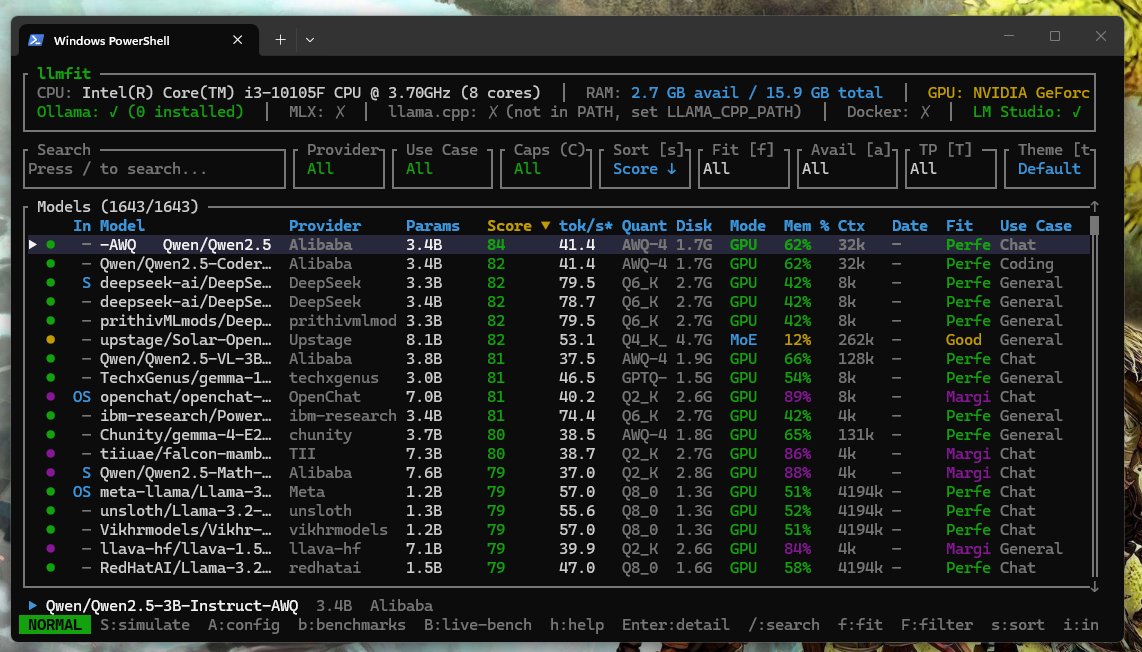Click the search box 'Press / to search...'
The image size is (1142, 652).
tap(154, 169)
